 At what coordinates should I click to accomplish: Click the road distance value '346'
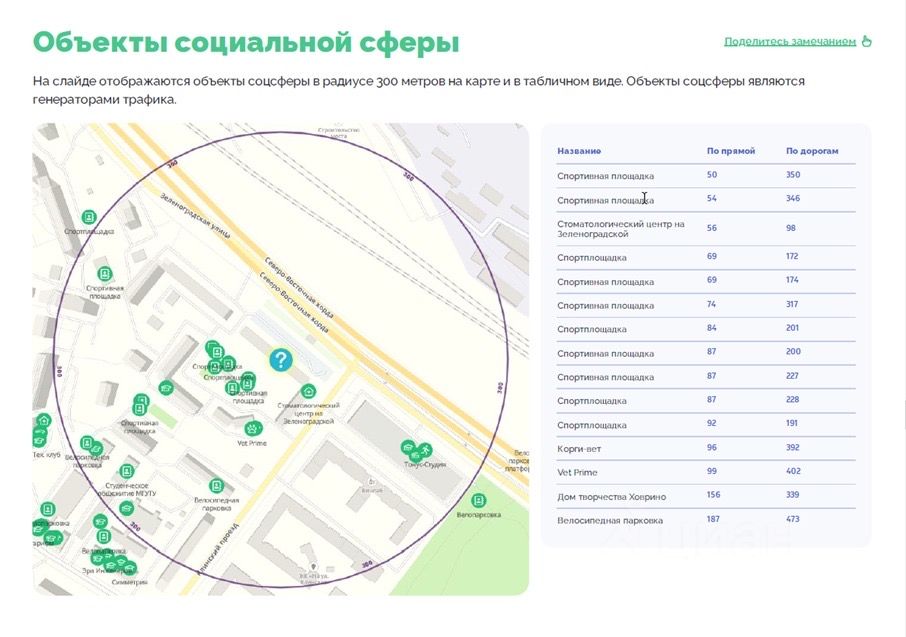tap(793, 198)
